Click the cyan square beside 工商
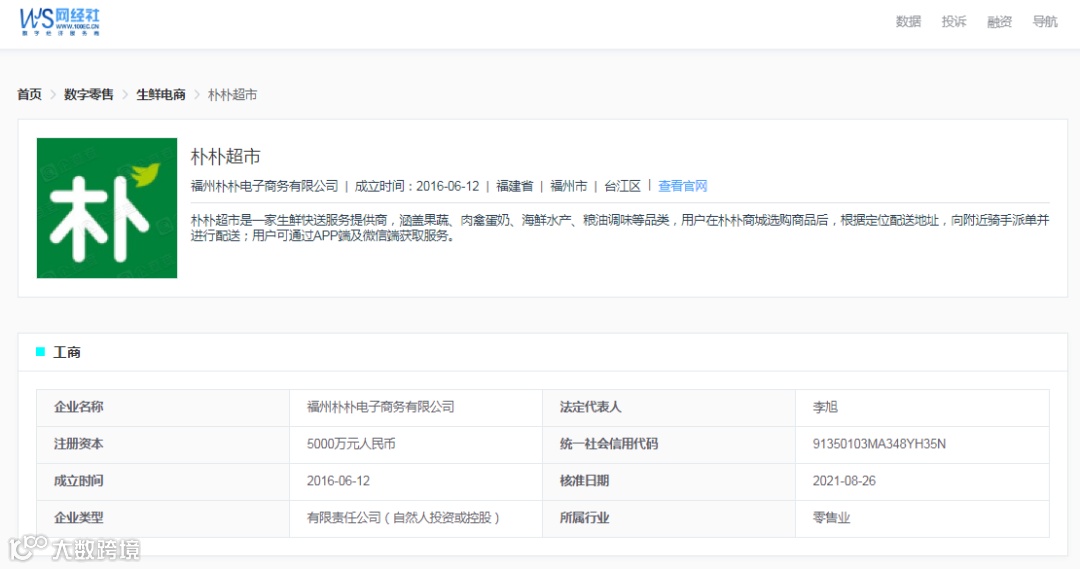The image size is (1080, 569). pos(40,352)
